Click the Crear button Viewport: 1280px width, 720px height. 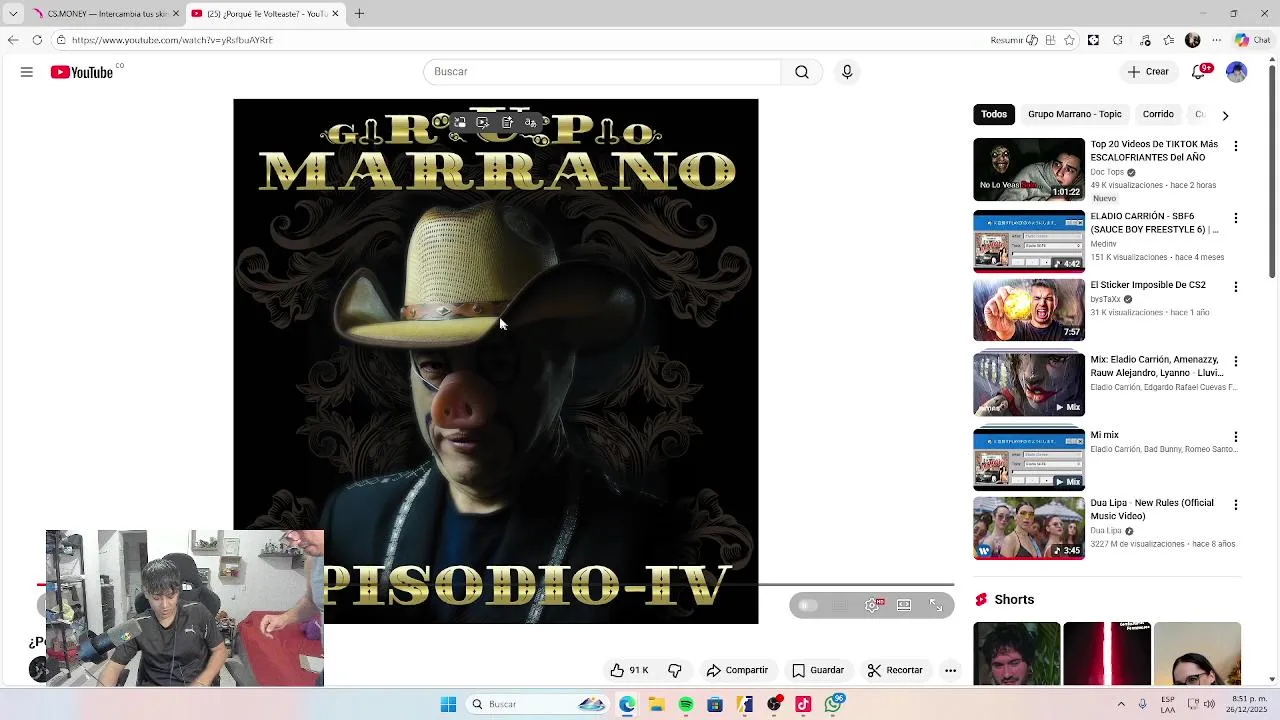(x=1148, y=72)
